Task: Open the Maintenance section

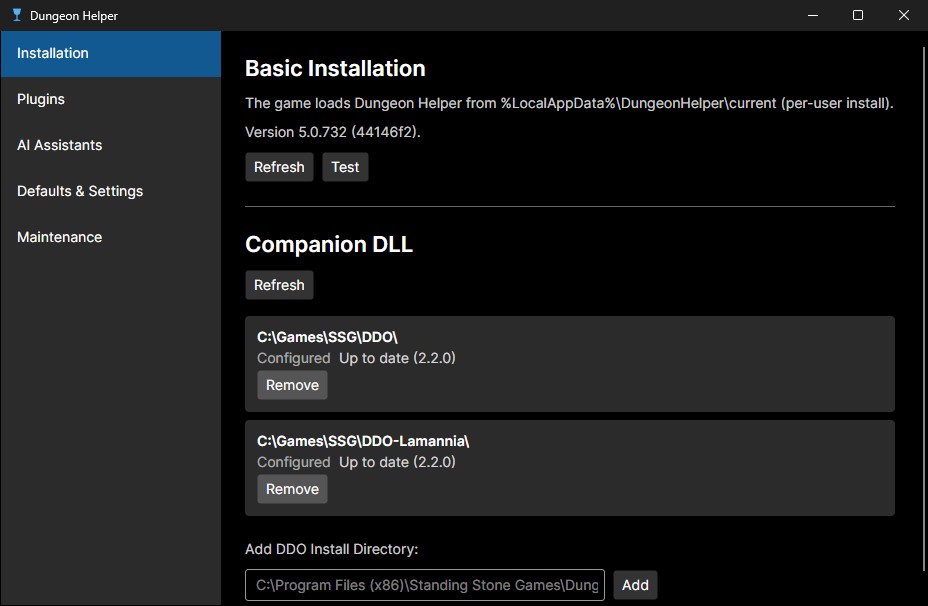Action: pyautogui.click(x=111, y=237)
